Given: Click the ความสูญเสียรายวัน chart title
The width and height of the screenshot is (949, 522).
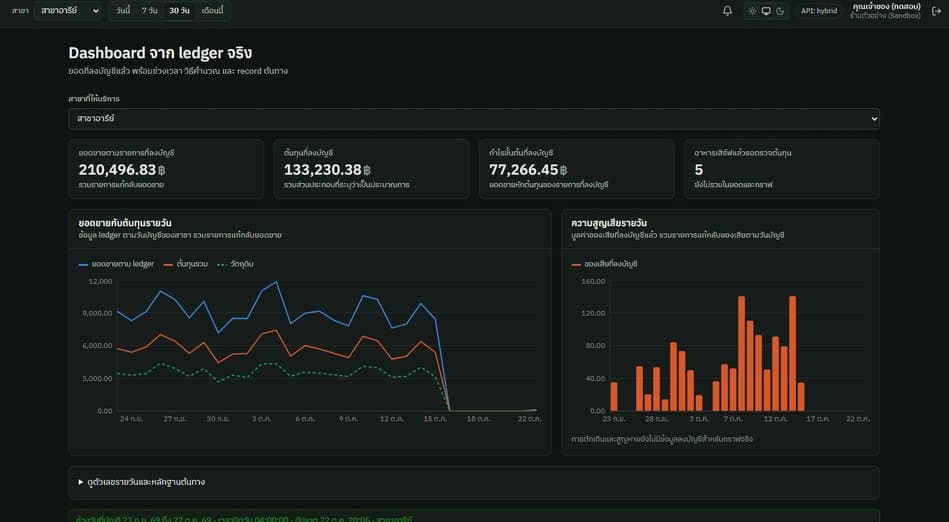Looking at the screenshot, I should 609,223.
